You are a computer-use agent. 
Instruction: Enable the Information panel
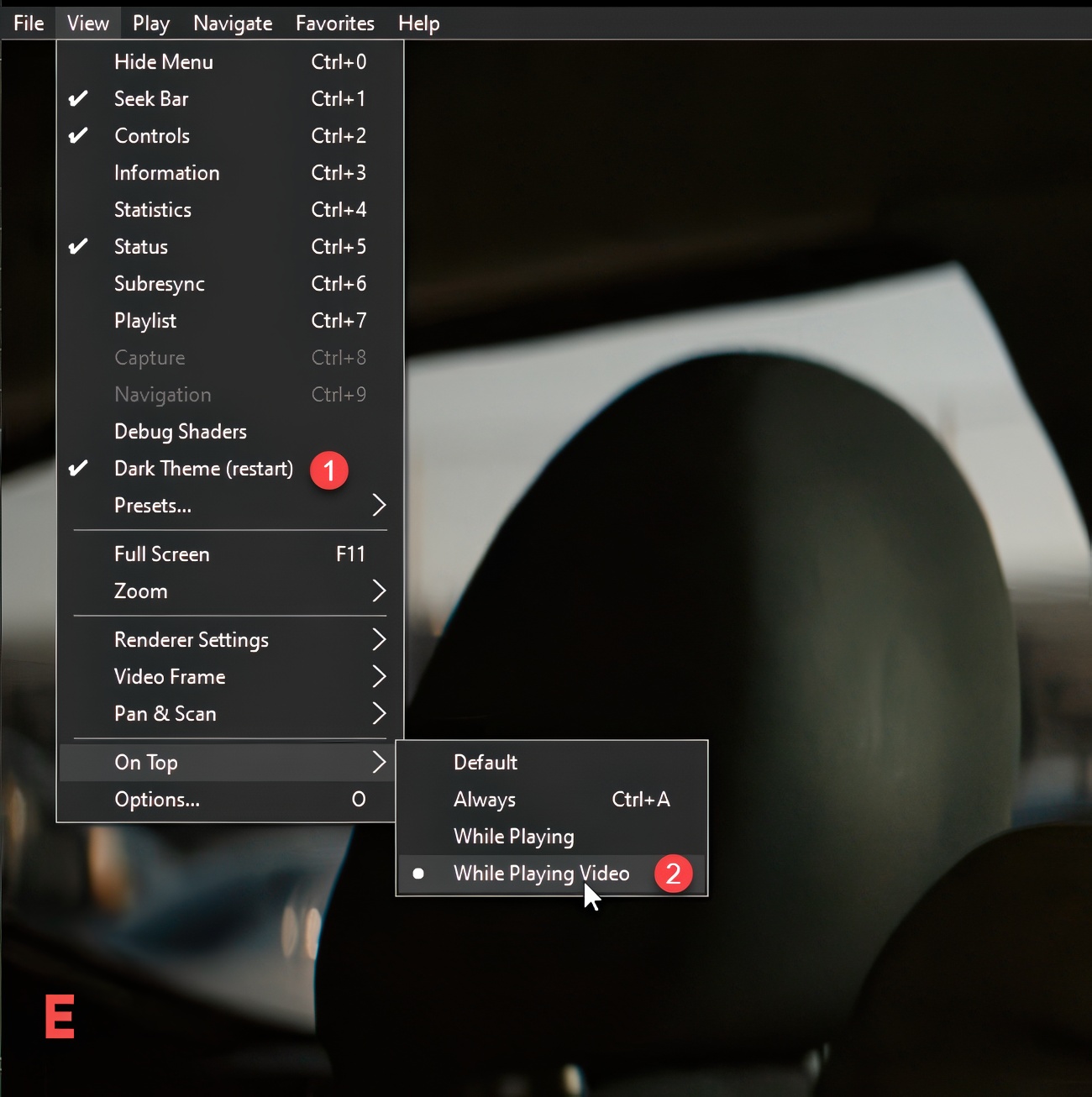[230, 173]
